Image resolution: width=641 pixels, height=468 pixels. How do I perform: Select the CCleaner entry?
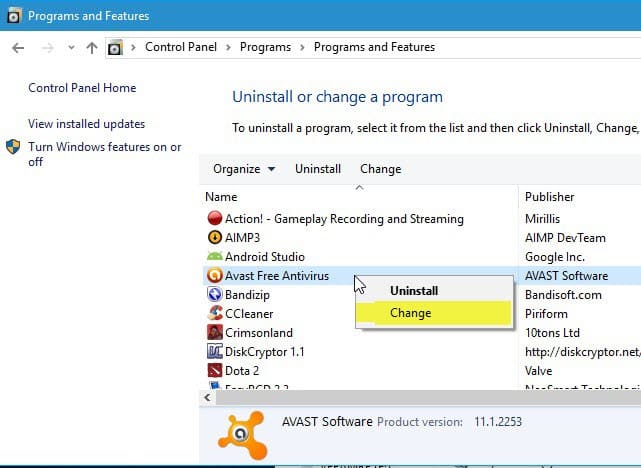tap(249, 314)
